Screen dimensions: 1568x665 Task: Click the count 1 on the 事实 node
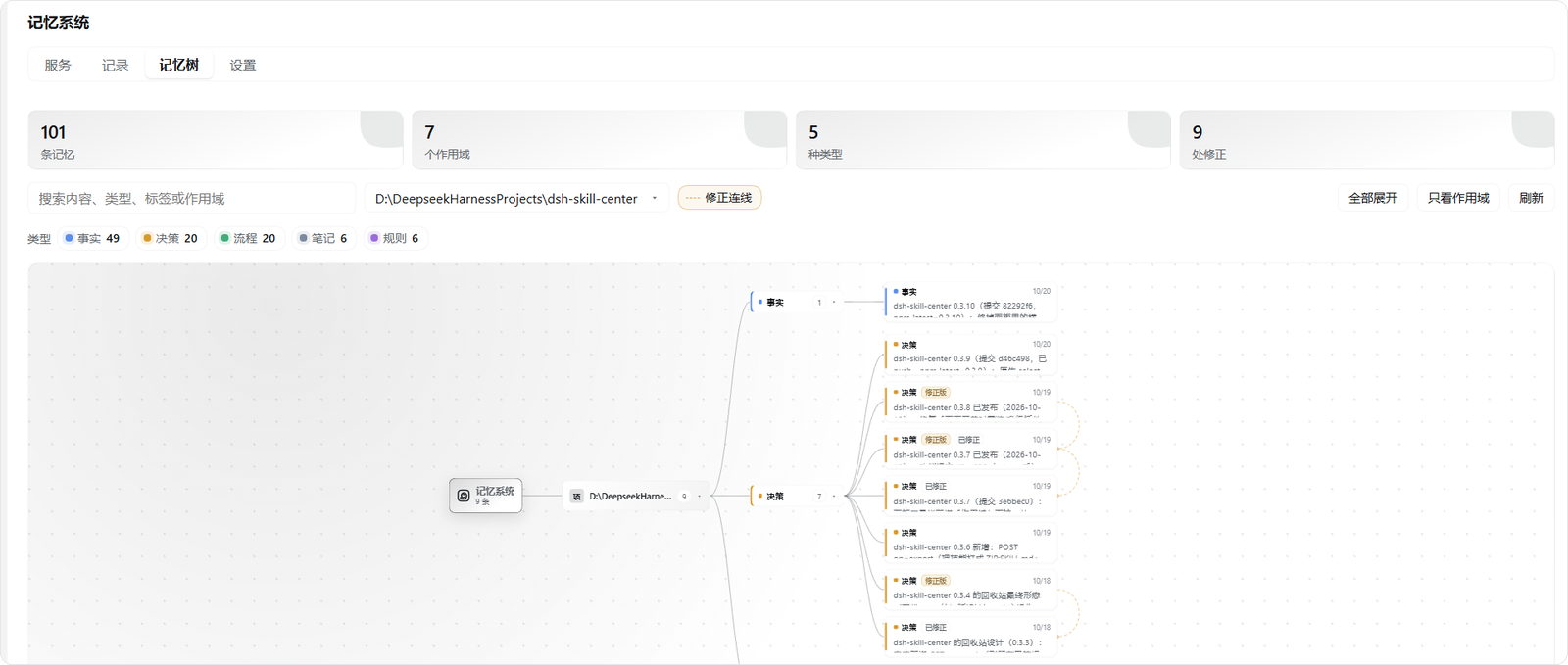tap(819, 303)
